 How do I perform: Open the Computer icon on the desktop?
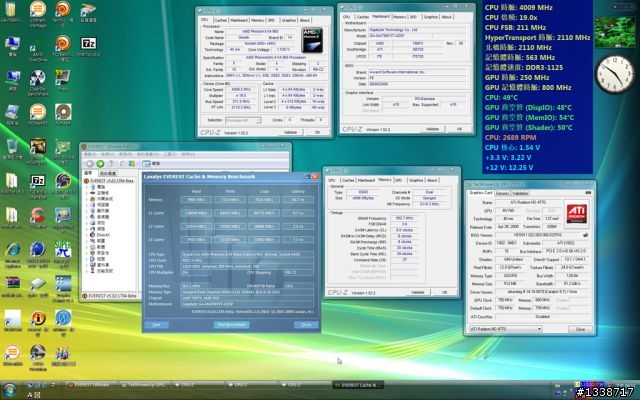click(x=12, y=46)
